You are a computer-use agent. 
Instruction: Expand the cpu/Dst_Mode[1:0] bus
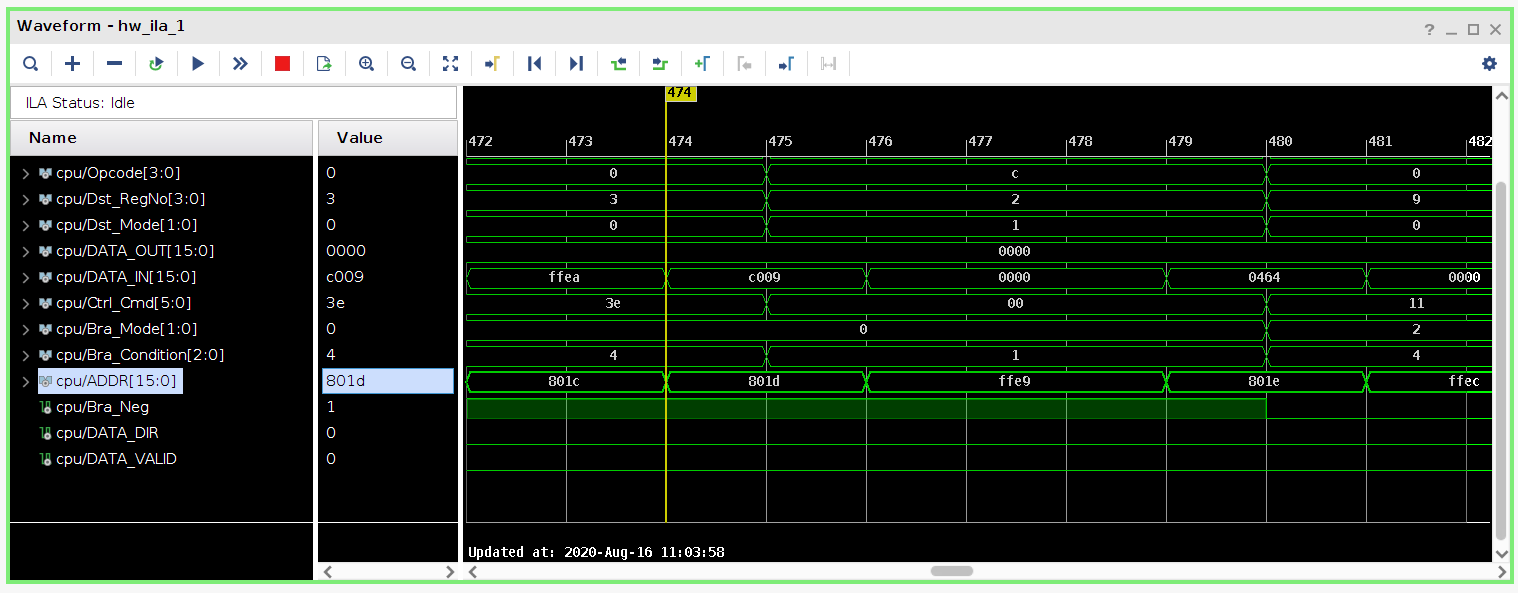tap(26, 225)
